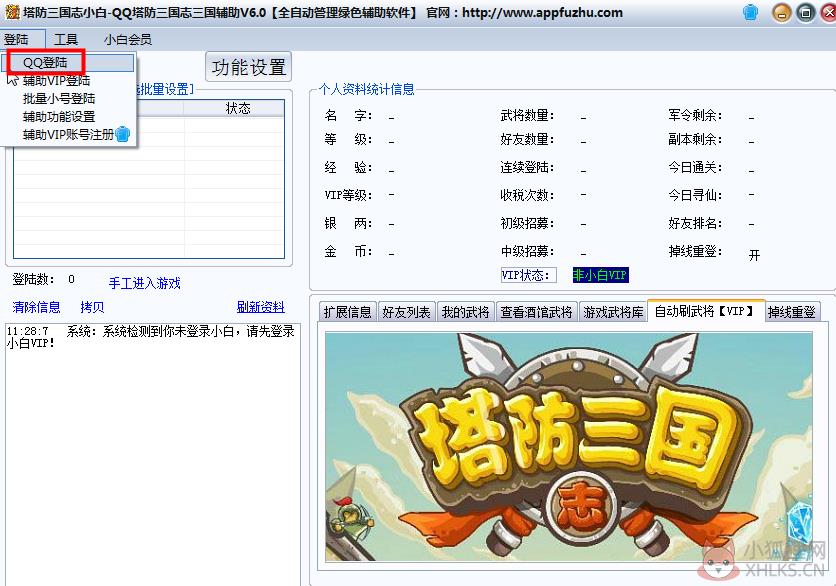Screen dimensions: 836x586
Task: Click the 拷贝 link
Action: tap(92, 307)
